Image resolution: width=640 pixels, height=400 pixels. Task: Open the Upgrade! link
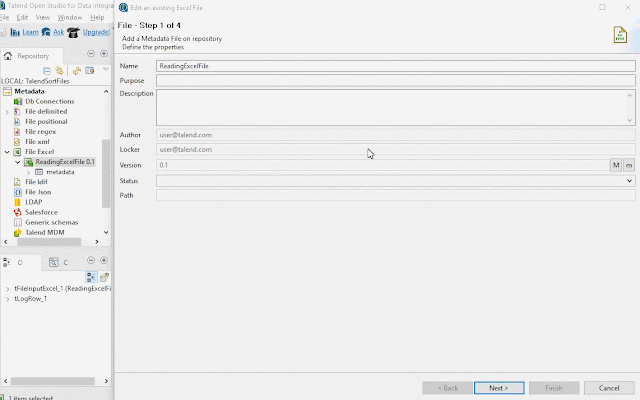tap(96, 32)
